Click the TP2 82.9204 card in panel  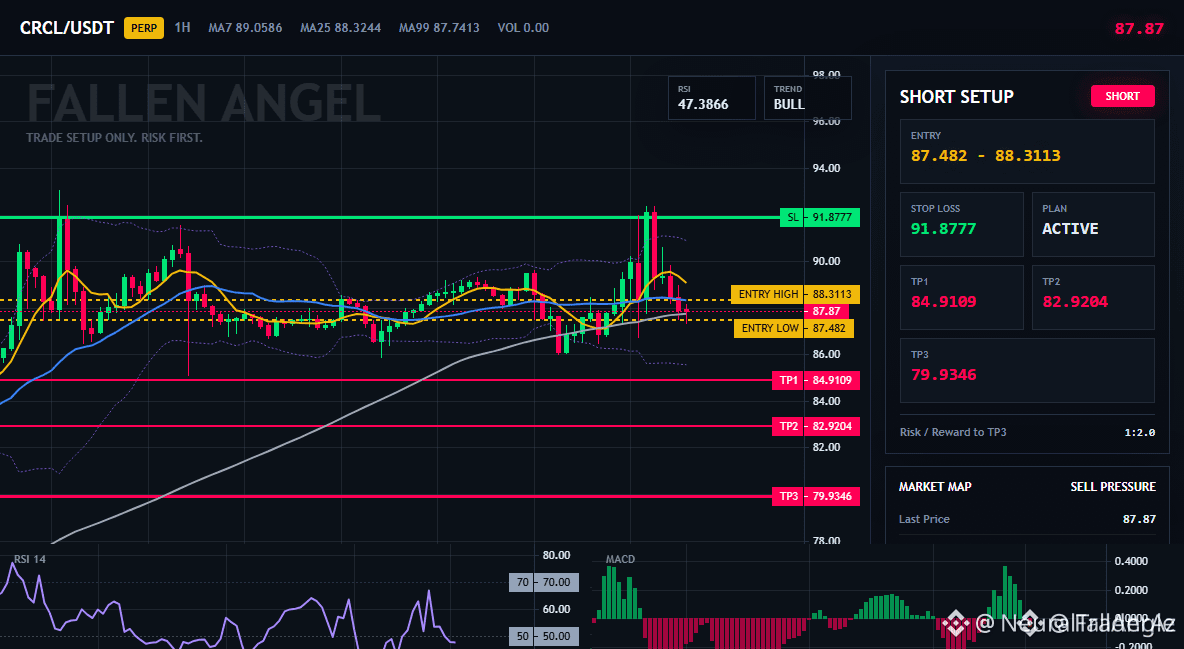tap(1093, 298)
